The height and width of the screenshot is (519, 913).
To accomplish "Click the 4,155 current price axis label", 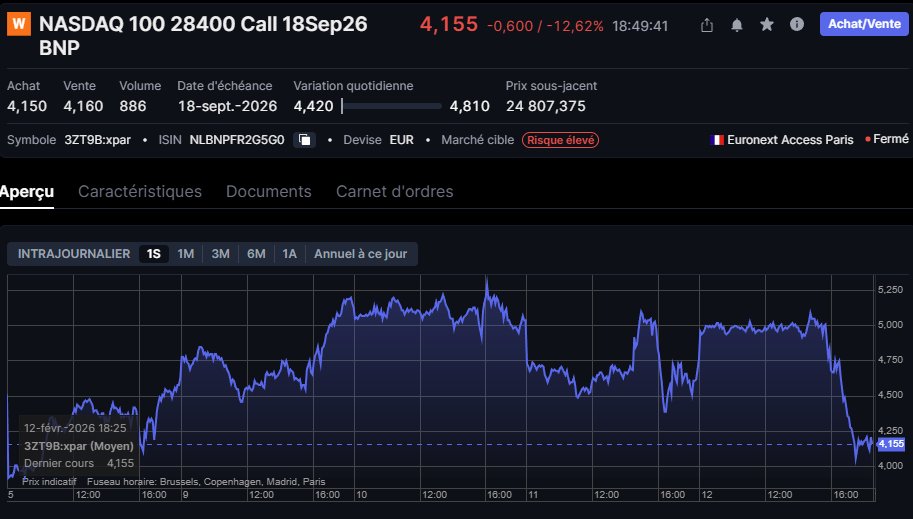I will point(891,444).
